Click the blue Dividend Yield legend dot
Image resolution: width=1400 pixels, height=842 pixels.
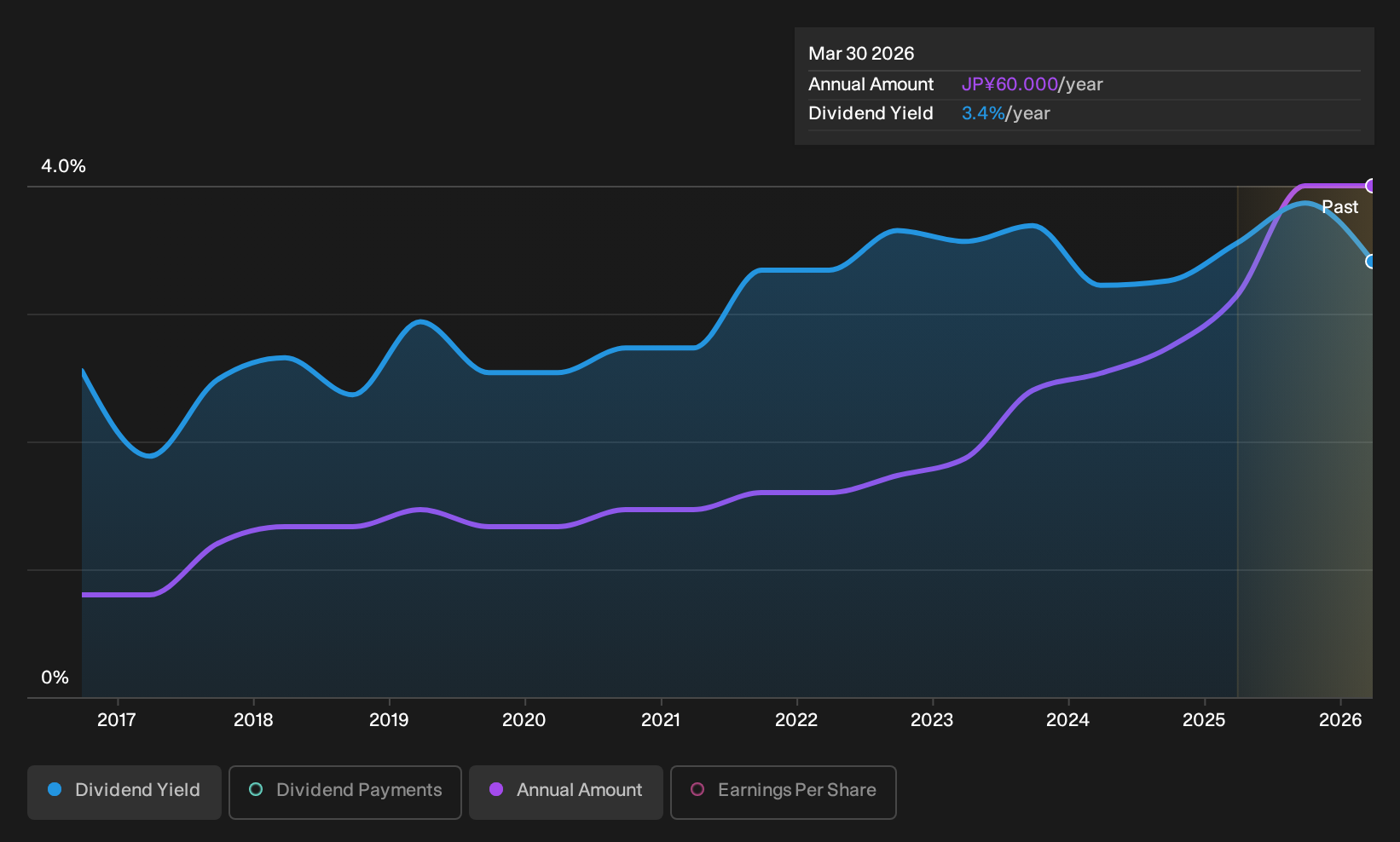(55, 790)
